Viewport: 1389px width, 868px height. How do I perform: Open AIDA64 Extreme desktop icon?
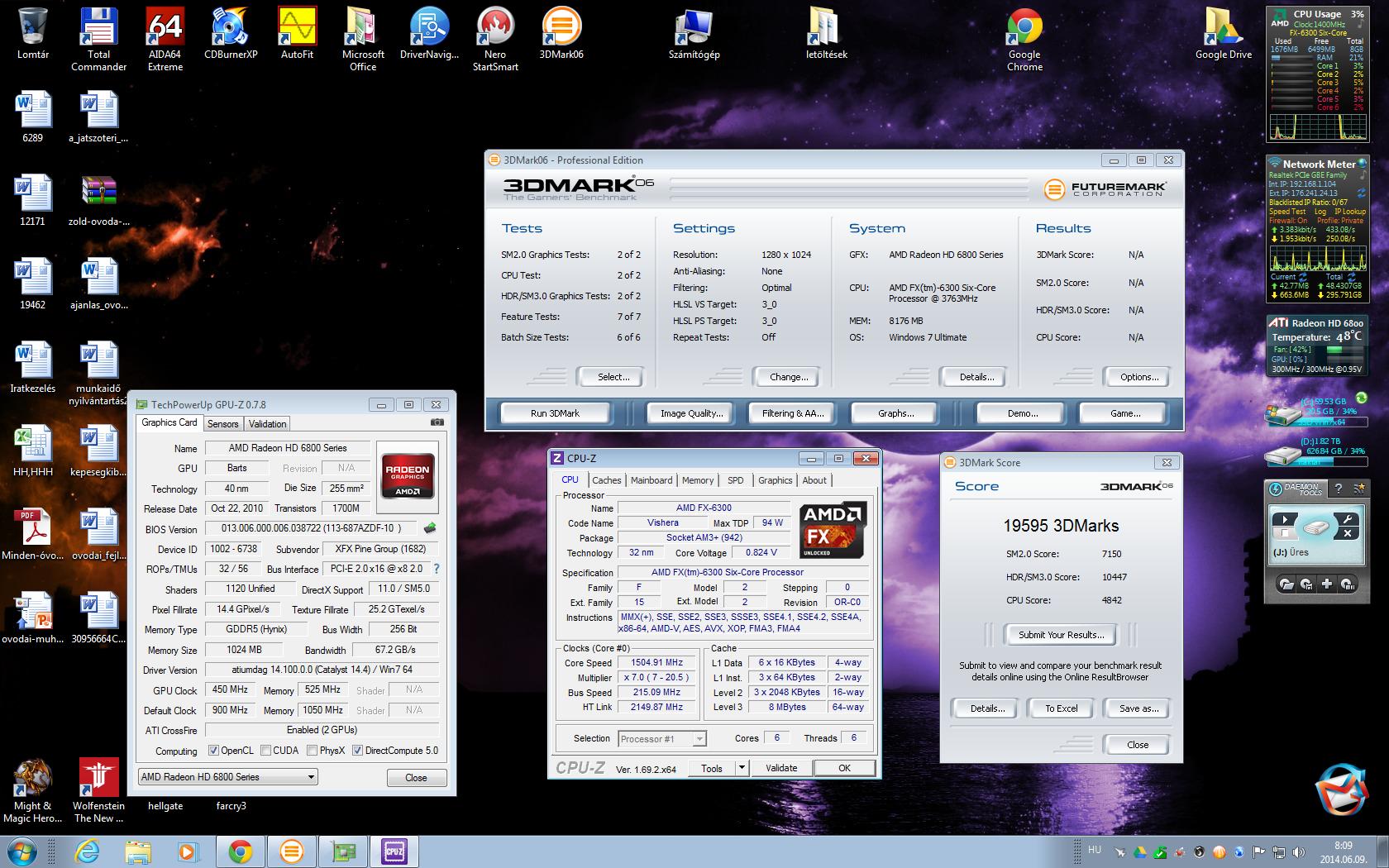tap(165, 40)
